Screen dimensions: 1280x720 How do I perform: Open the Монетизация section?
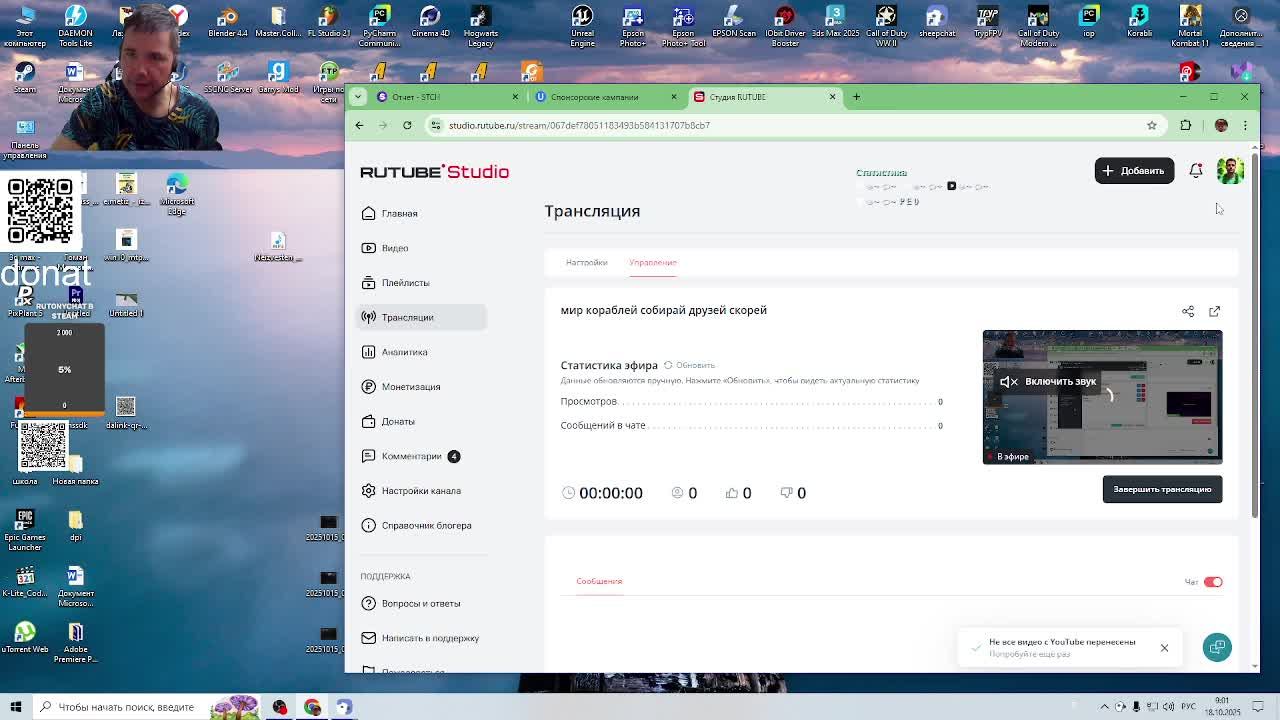(401, 387)
